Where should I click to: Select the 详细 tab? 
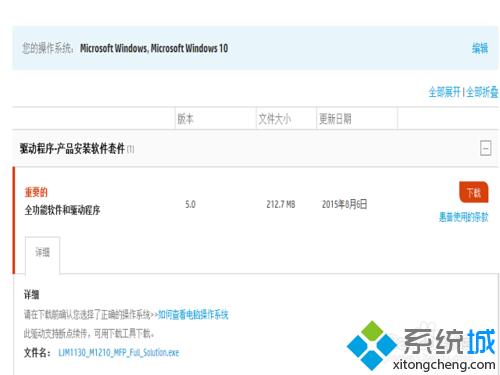pos(43,253)
